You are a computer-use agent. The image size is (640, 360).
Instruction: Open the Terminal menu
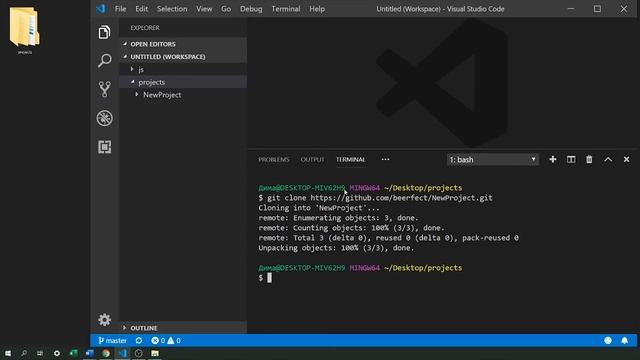point(286,9)
